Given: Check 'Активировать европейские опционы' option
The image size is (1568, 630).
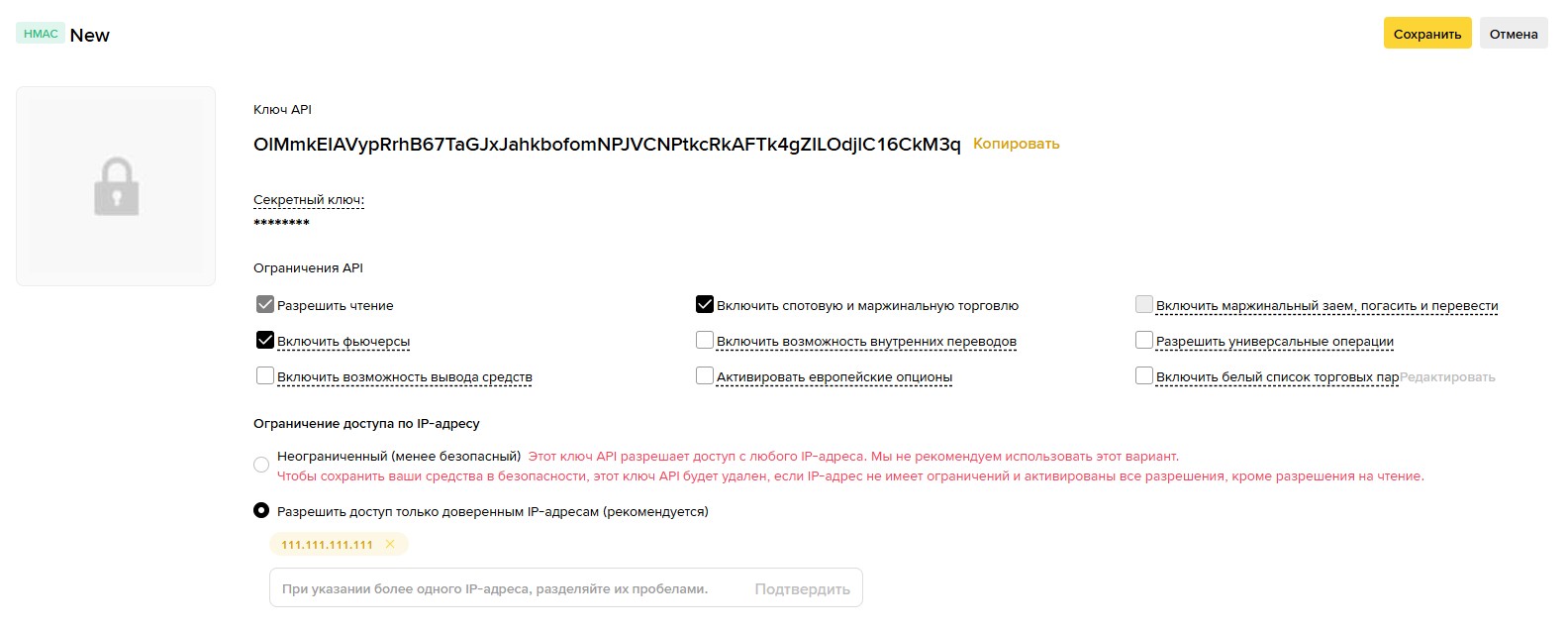Looking at the screenshot, I should click(705, 376).
